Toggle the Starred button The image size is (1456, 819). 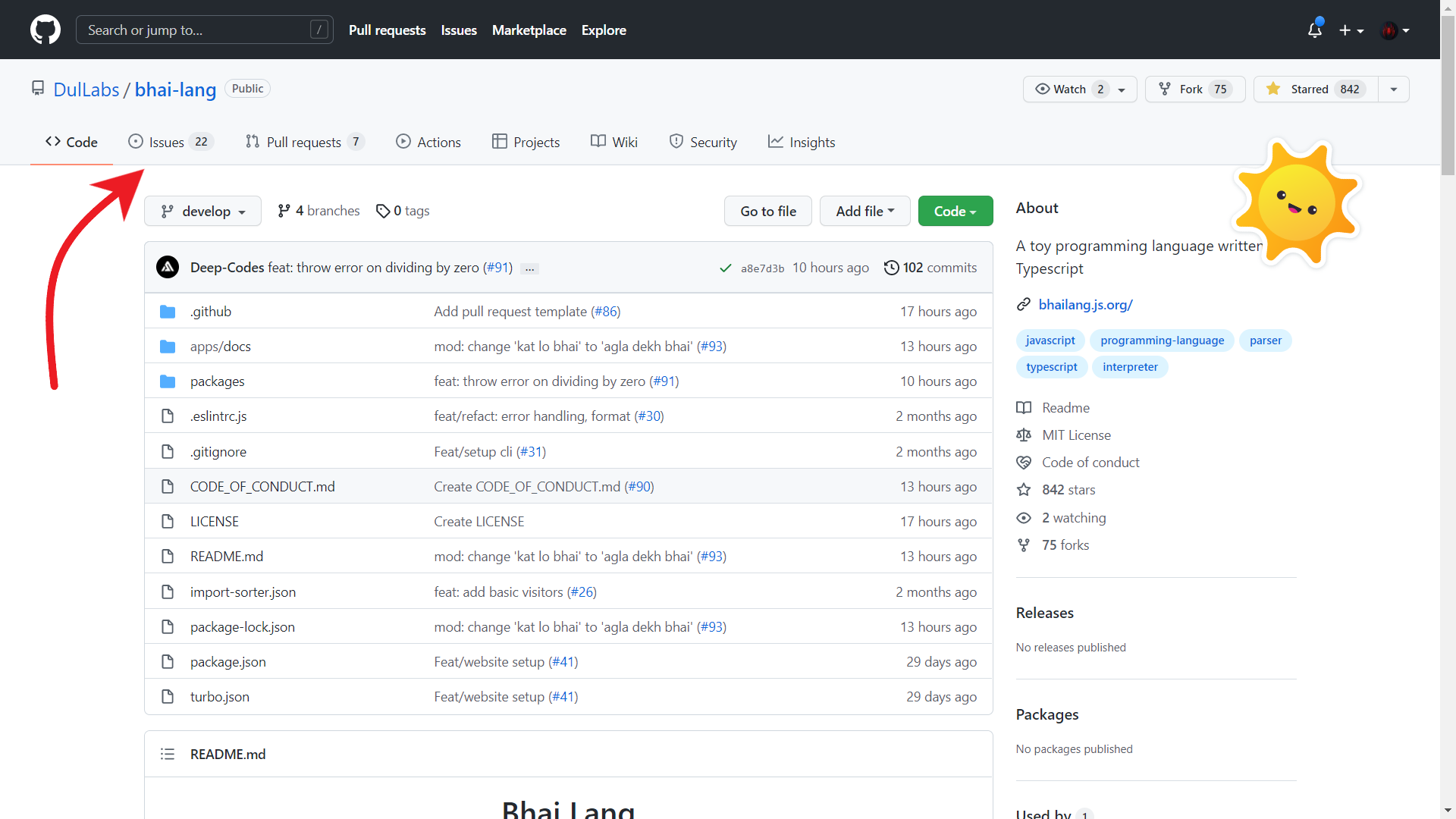[1316, 89]
